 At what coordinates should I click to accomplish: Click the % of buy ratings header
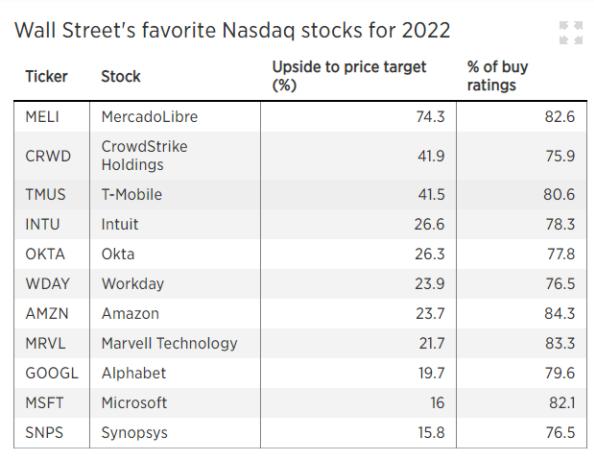(x=497, y=76)
